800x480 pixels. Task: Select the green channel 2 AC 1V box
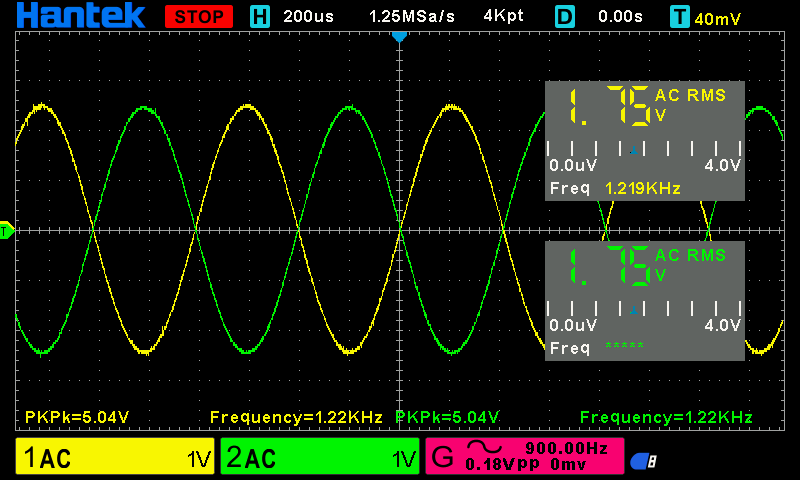coord(320,456)
